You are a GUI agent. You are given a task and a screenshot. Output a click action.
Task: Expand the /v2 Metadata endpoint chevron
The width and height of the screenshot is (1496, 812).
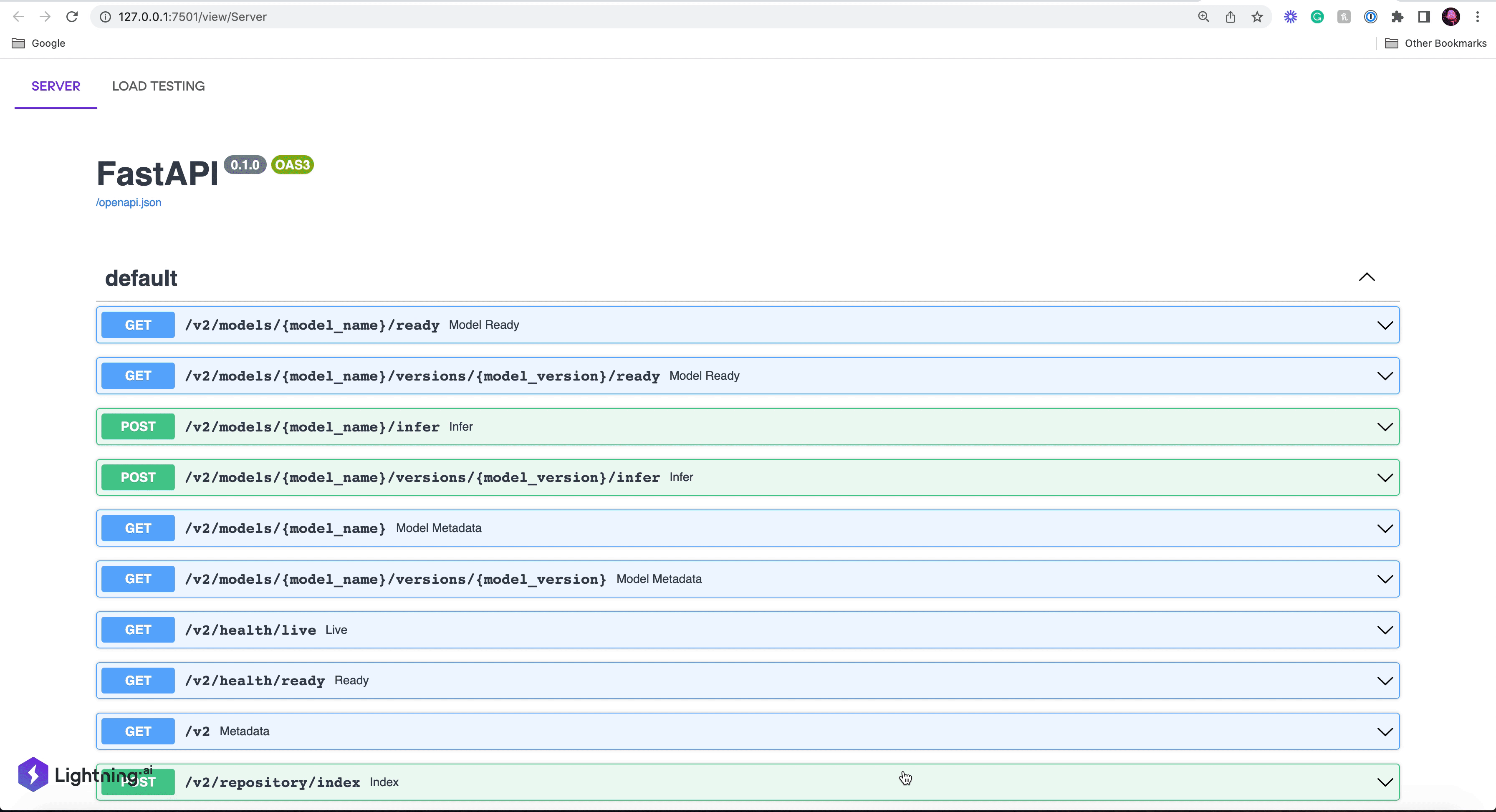[1385, 731]
